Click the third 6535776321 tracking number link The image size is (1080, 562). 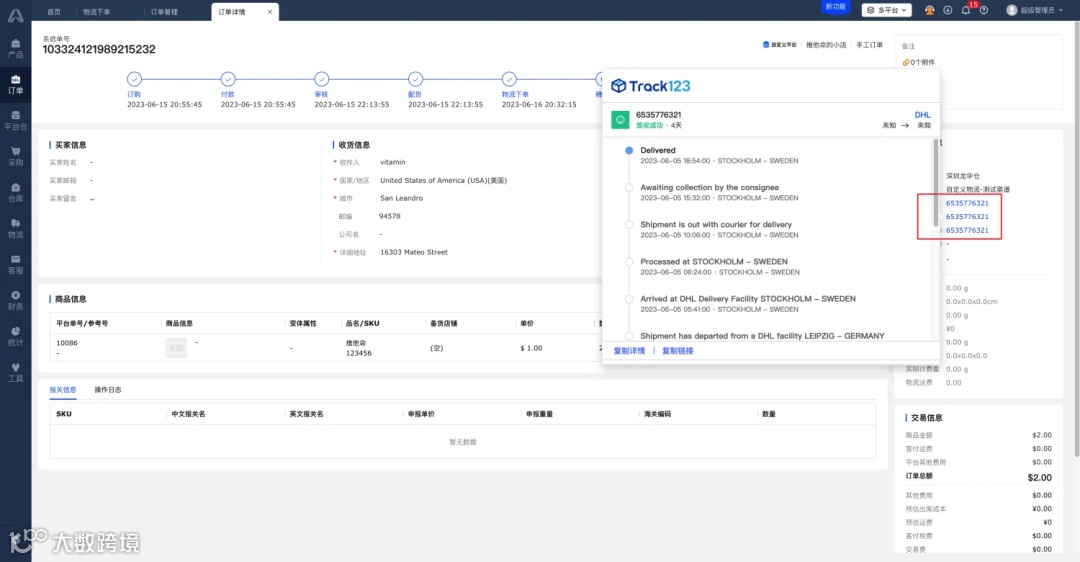click(967, 230)
